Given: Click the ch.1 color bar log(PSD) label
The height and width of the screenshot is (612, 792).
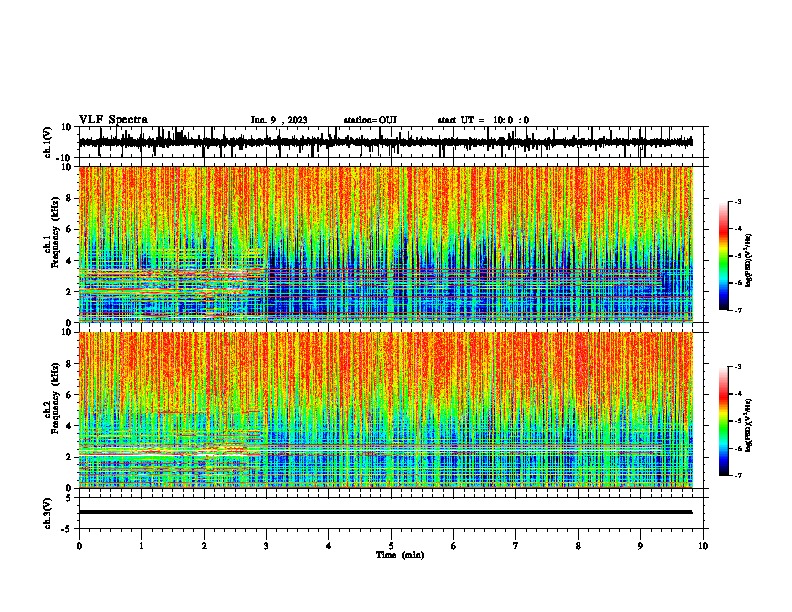Looking at the screenshot, I should click(749, 261).
